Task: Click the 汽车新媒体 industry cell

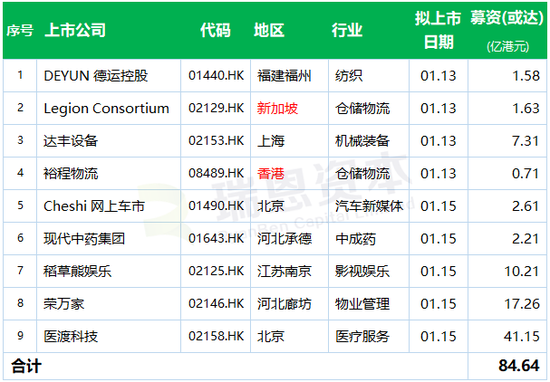Action: [x=369, y=206]
